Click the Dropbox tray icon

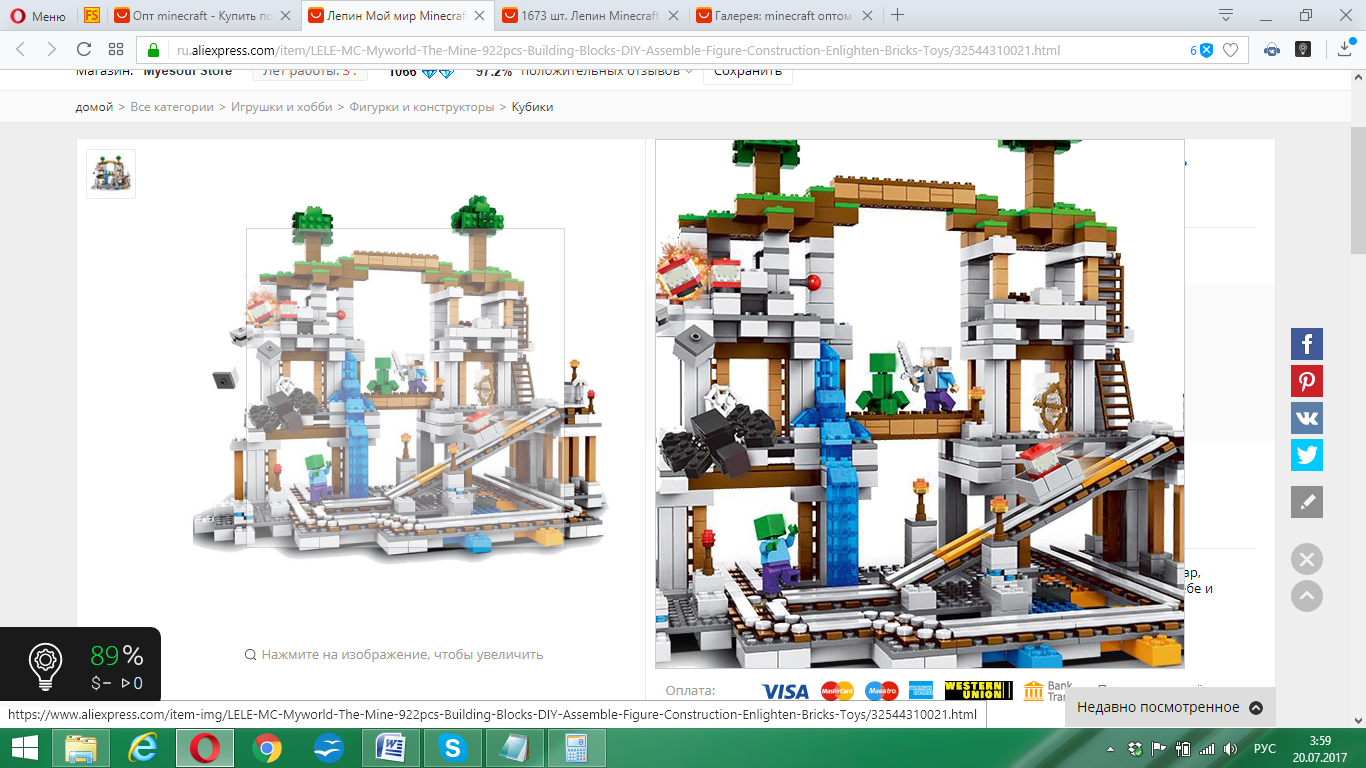click(x=1135, y=749)
